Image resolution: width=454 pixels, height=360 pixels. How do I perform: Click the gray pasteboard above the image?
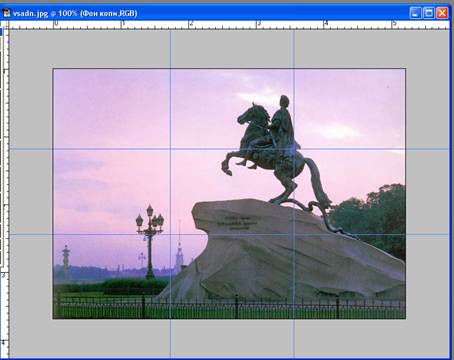[229, 49]
